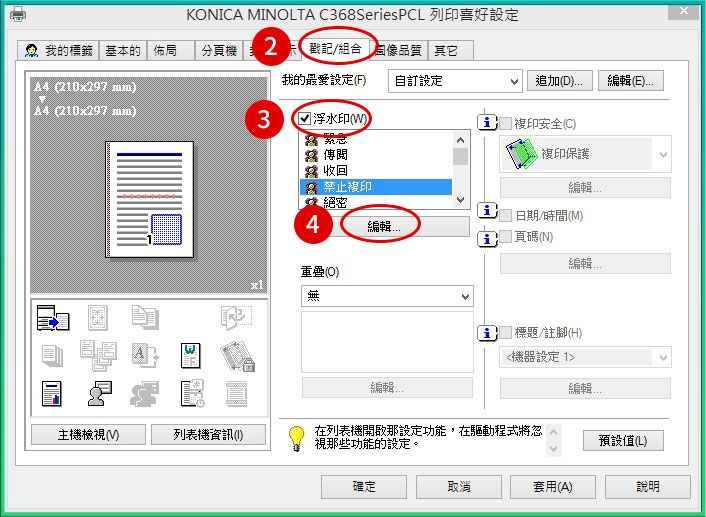
Task: Select 緊急 in the watermark list
Action: tap(376, 139)
